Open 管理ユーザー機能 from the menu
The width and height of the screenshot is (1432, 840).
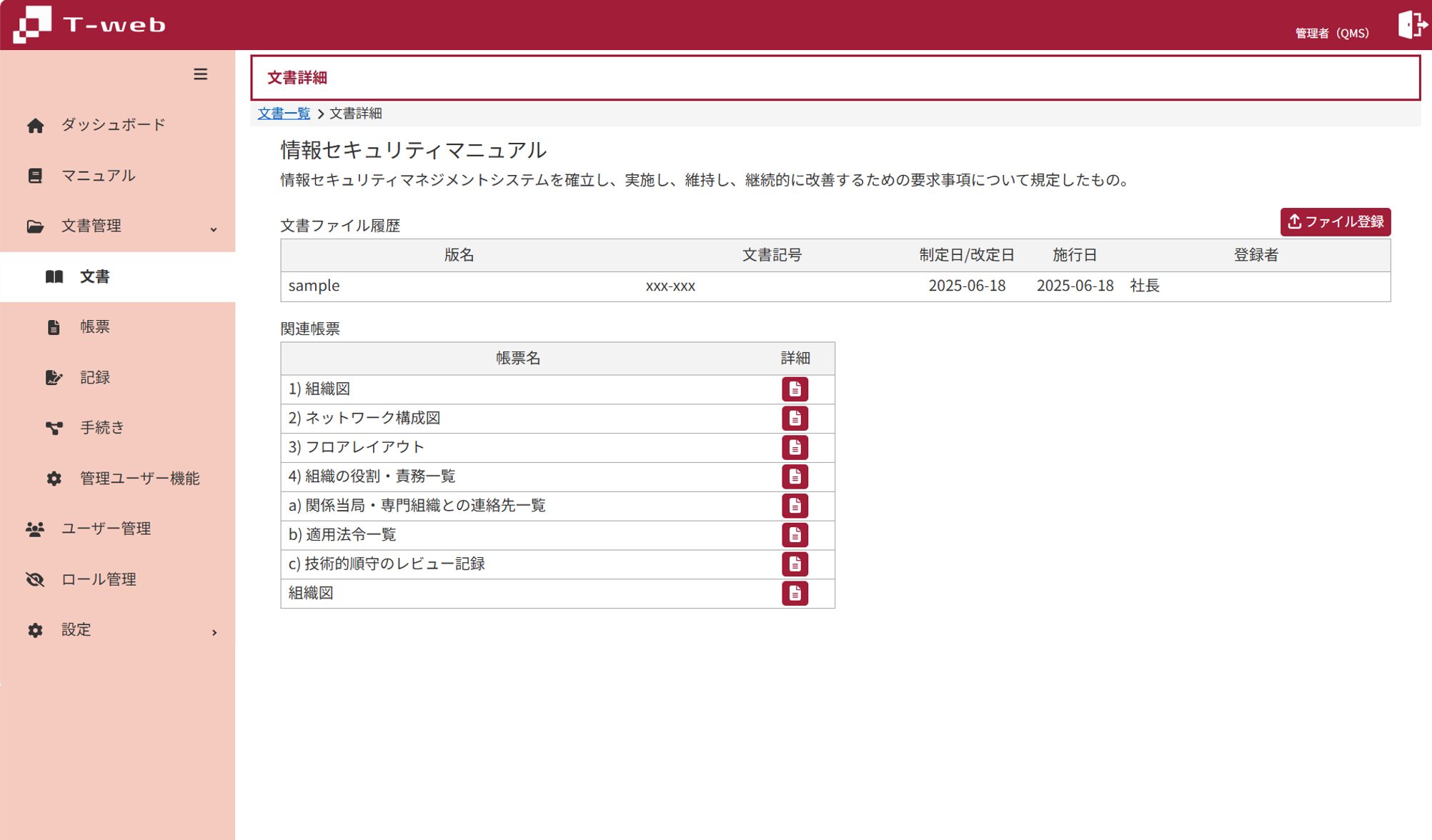54,478
